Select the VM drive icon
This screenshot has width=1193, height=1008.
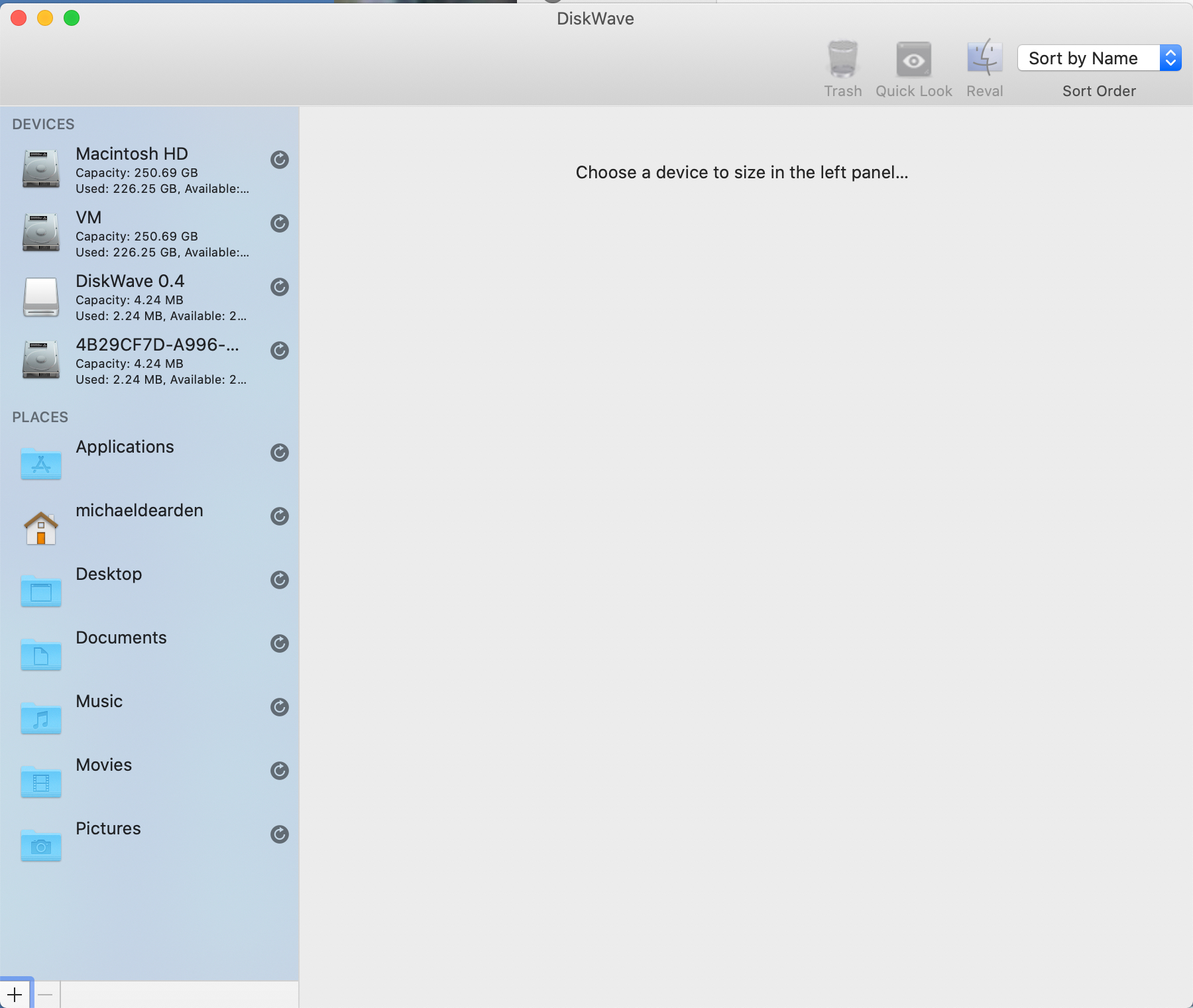(x=41, y=233)
